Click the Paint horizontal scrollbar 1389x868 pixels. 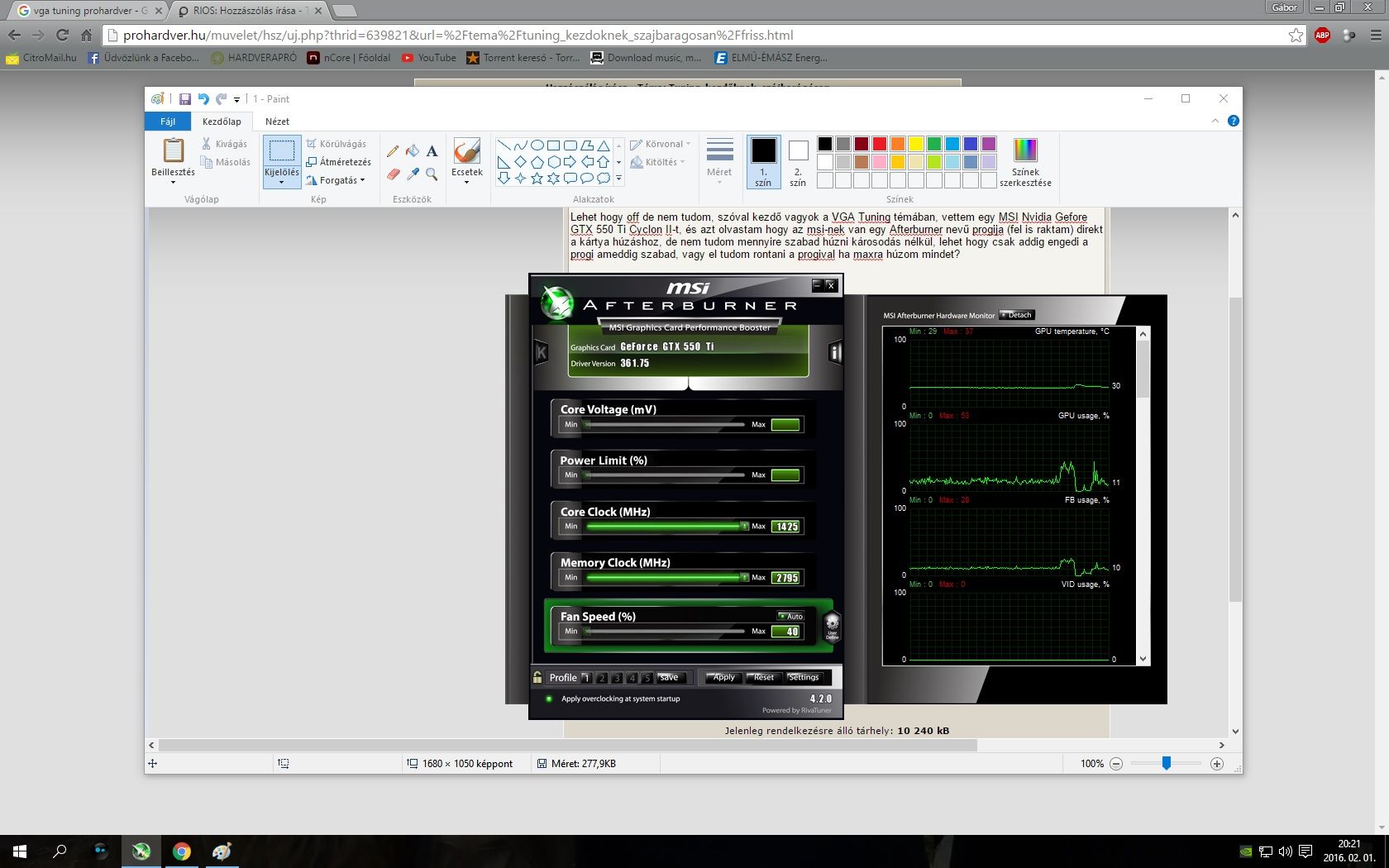567,745
